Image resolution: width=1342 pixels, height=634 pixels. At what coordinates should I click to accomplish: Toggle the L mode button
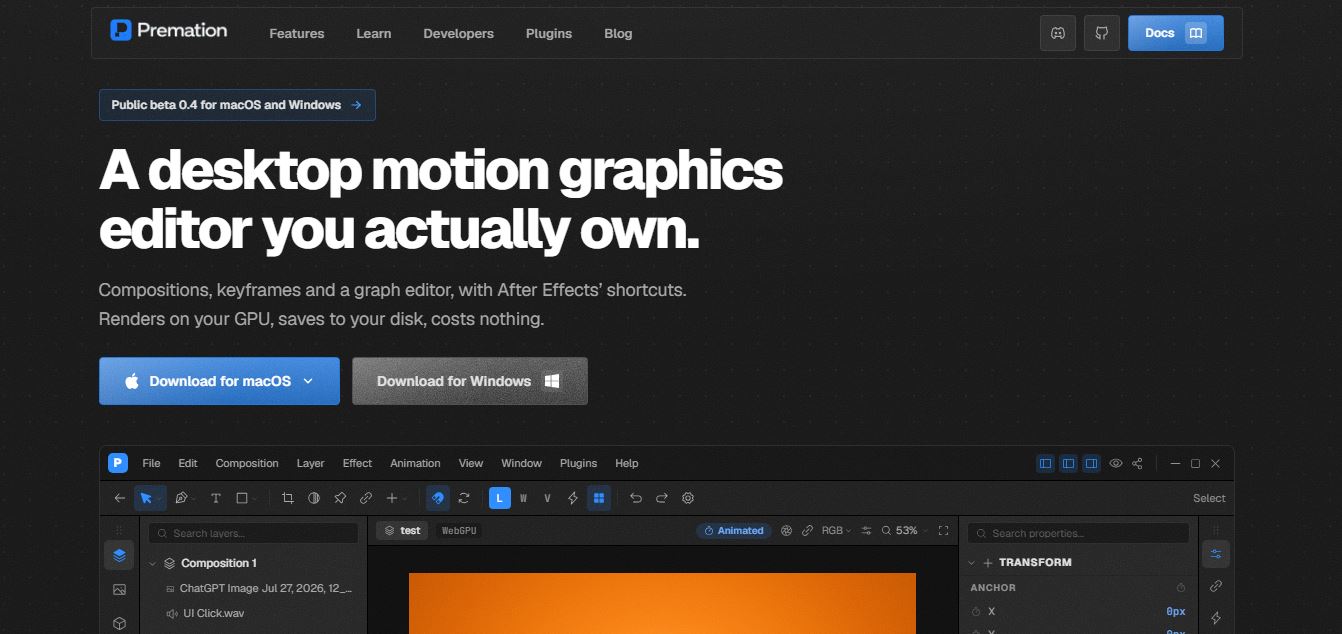pos(500,498)
